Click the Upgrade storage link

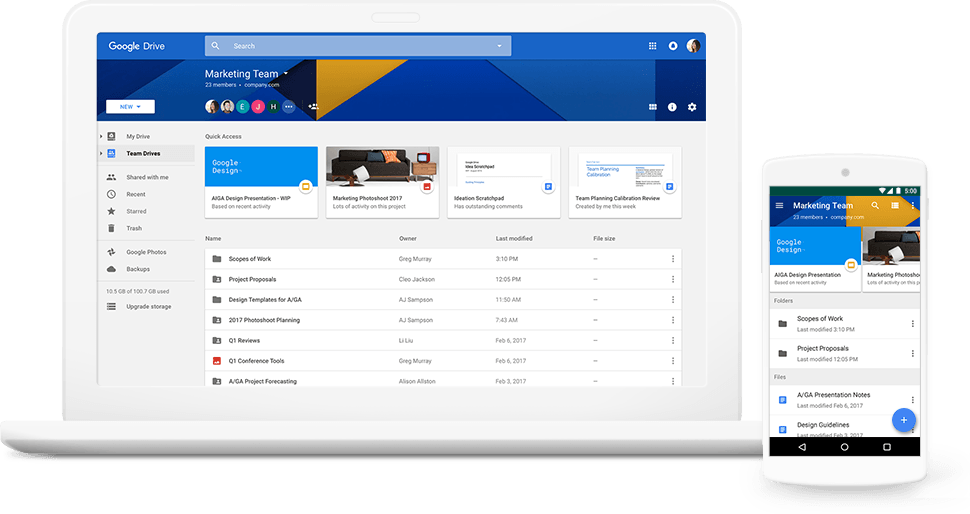tap(148, 306)
